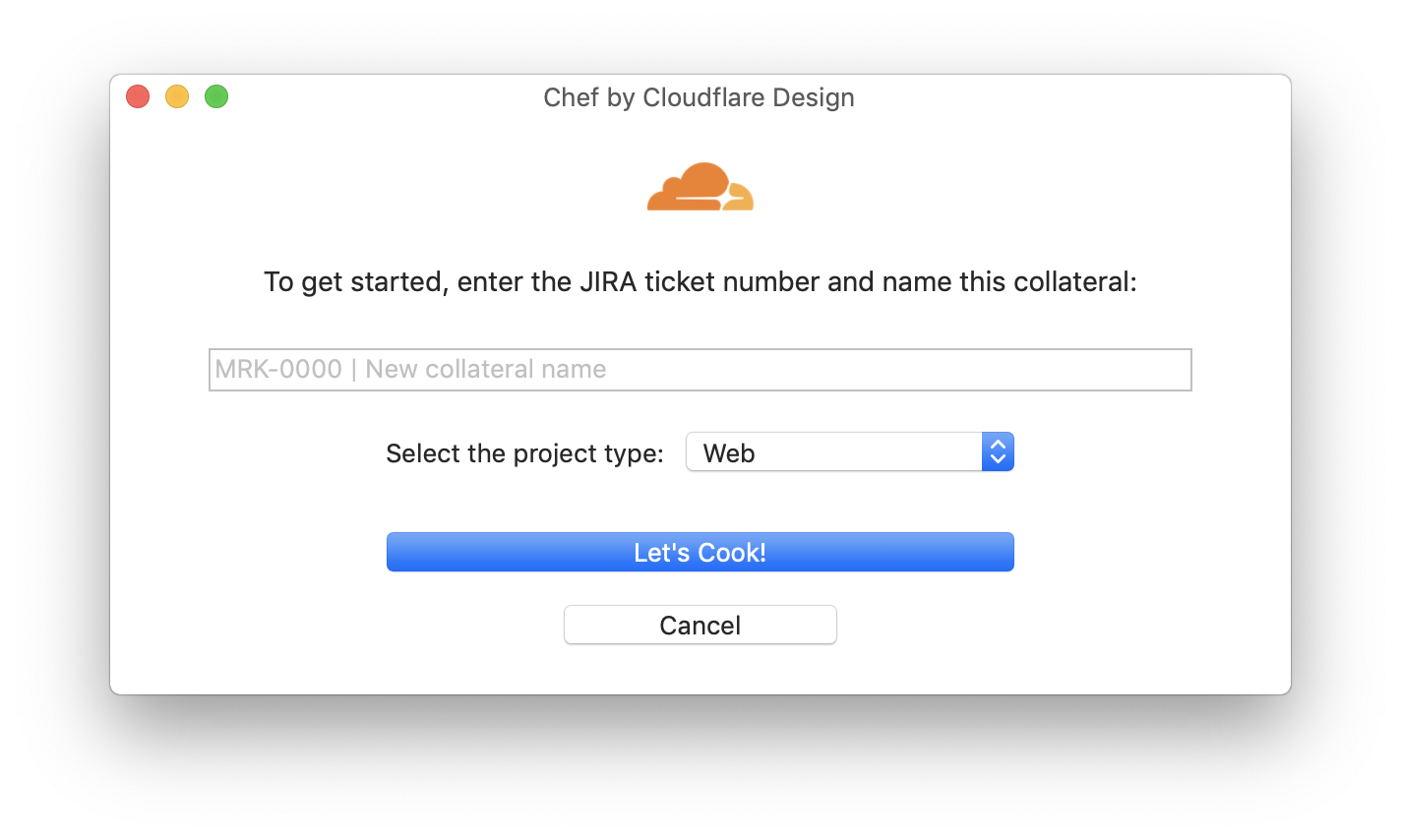Image resolution: width=1401 pixels, height=840 pixels.
Task: Minimize the window with the yellow button
Action: (177, 96)
